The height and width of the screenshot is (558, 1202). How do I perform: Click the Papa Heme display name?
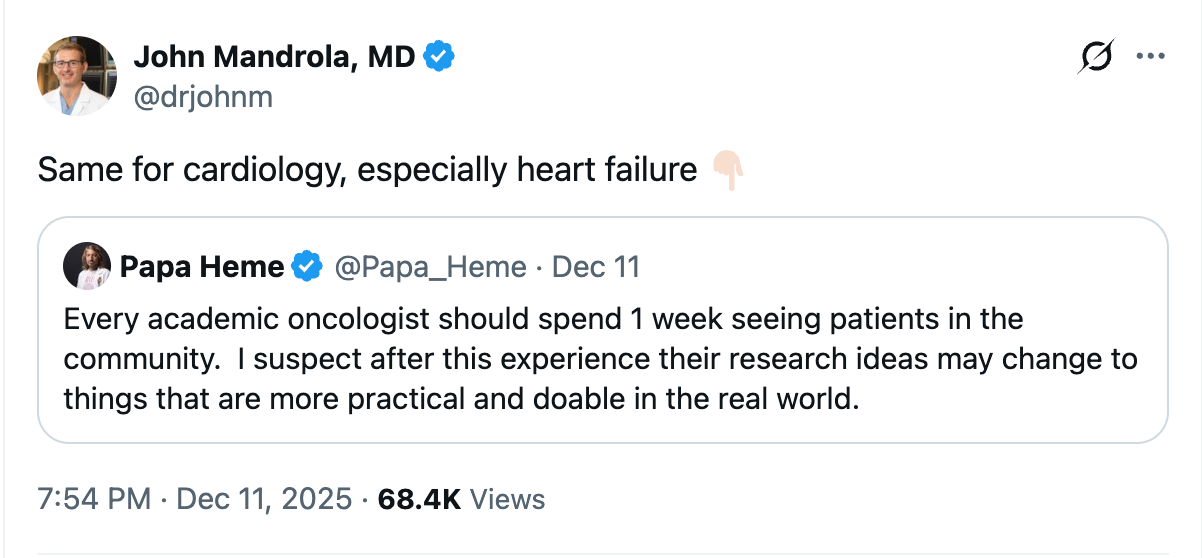(201, 267)
